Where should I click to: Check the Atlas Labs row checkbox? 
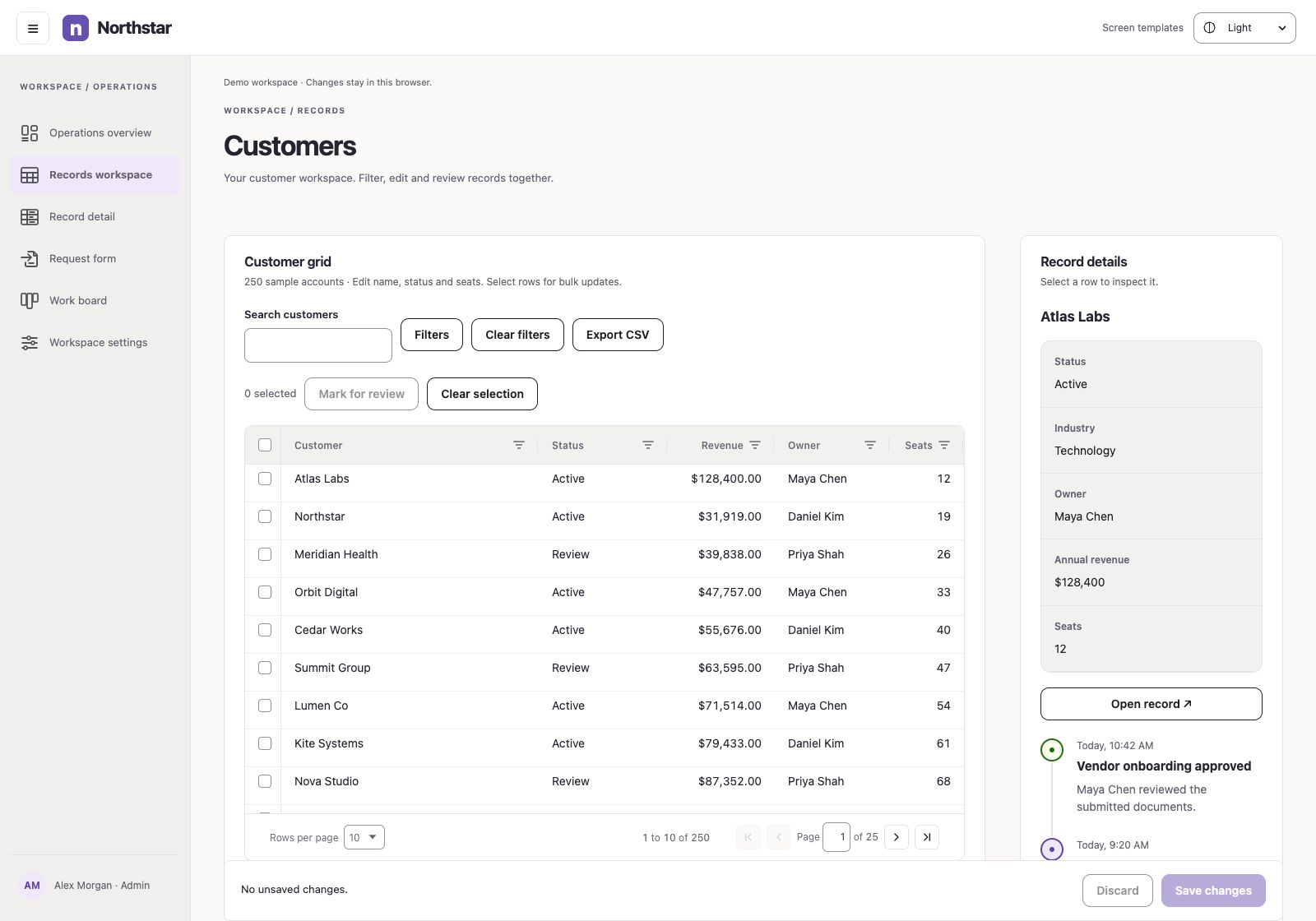(265, 479)
